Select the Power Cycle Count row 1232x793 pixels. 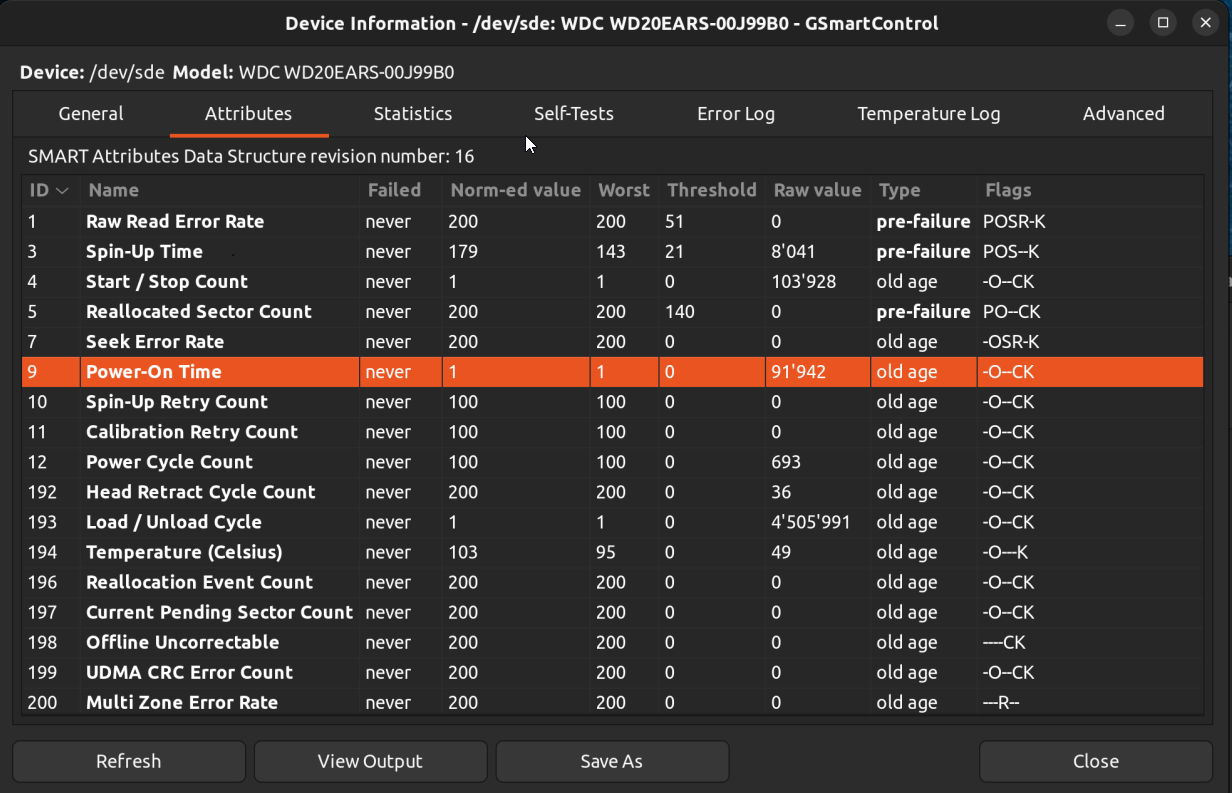(613, 462)
